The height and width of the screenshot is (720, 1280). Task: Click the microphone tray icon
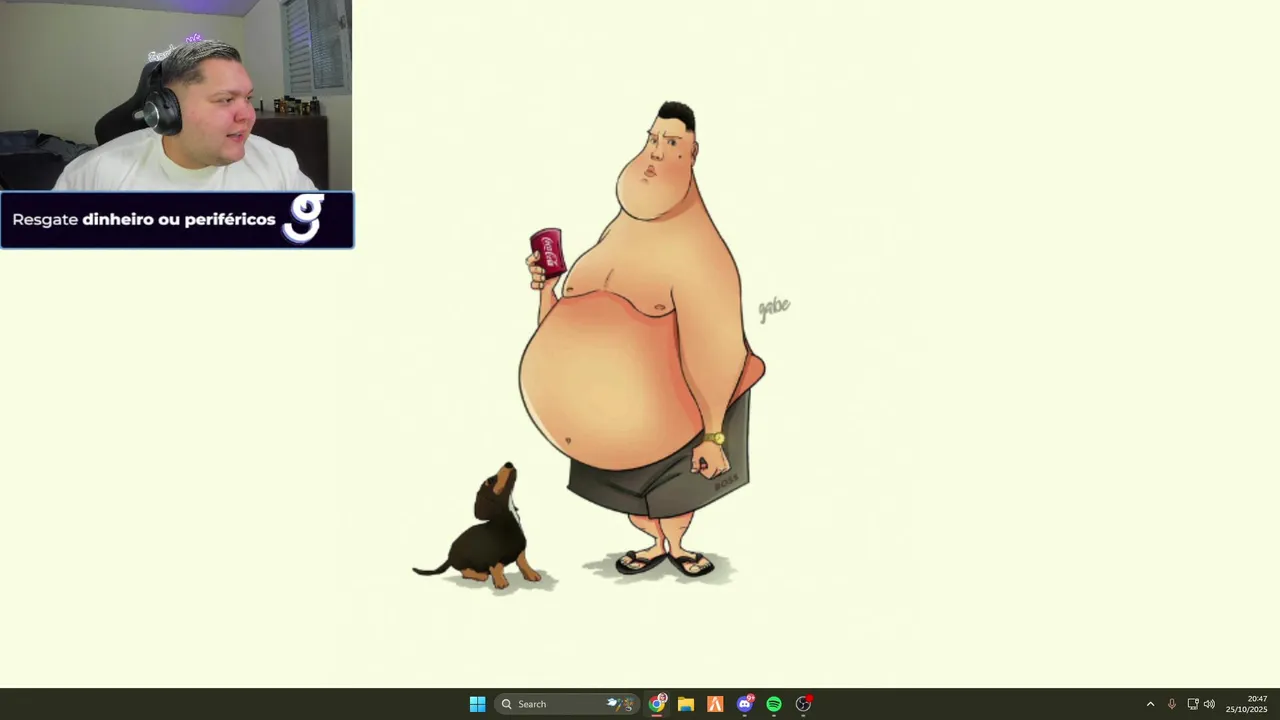pyautogui.click(x=1172, y=704)
